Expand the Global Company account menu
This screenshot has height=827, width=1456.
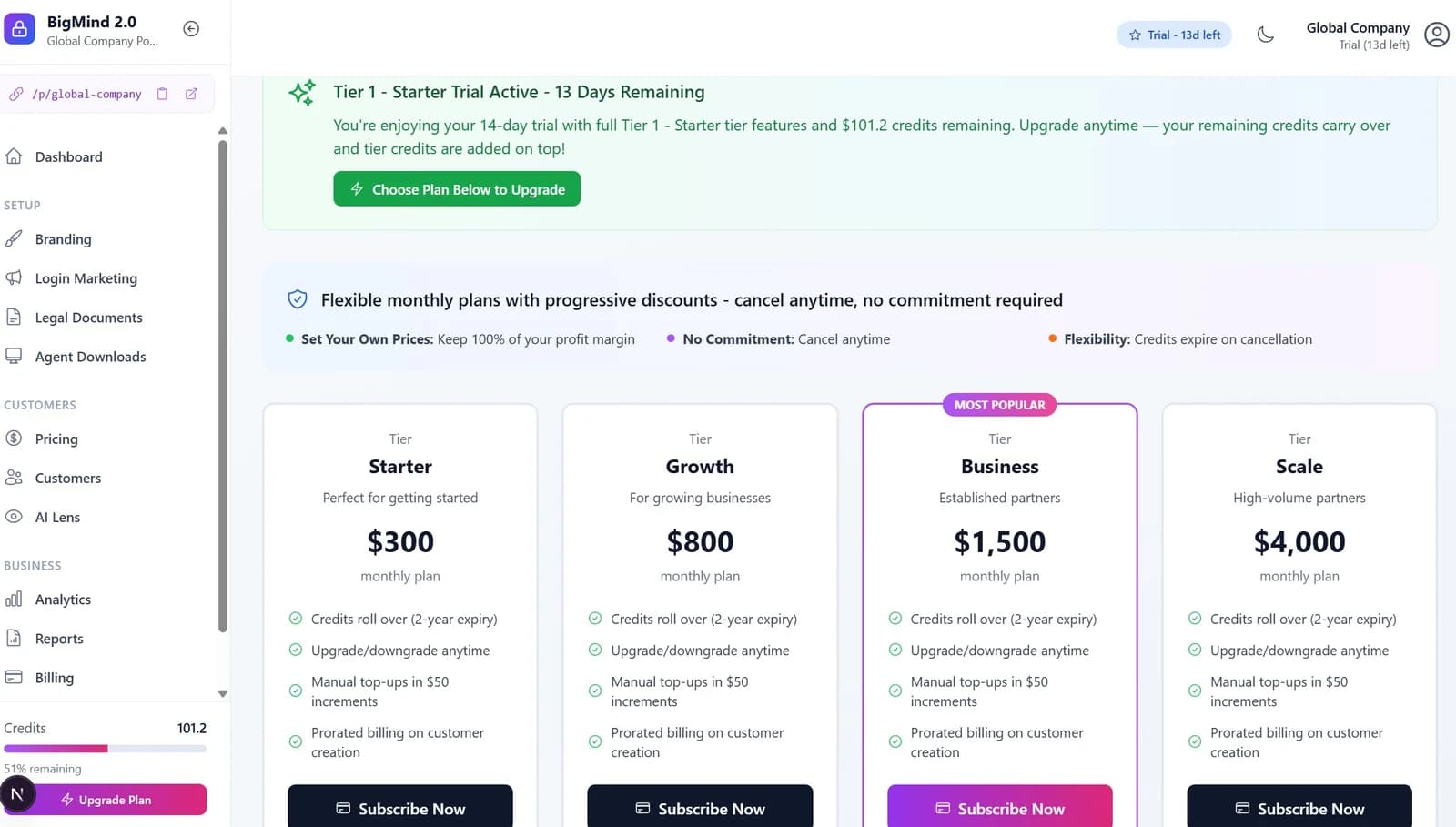[1358, 35]
